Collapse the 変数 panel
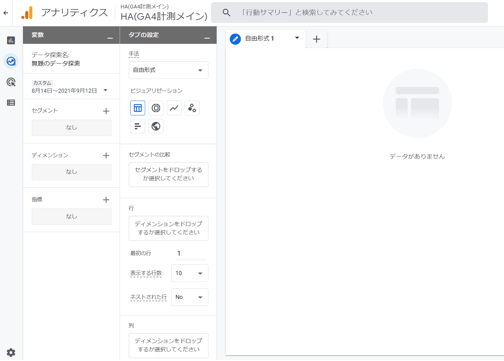504x361 pixels. click(x=110, y=38)
